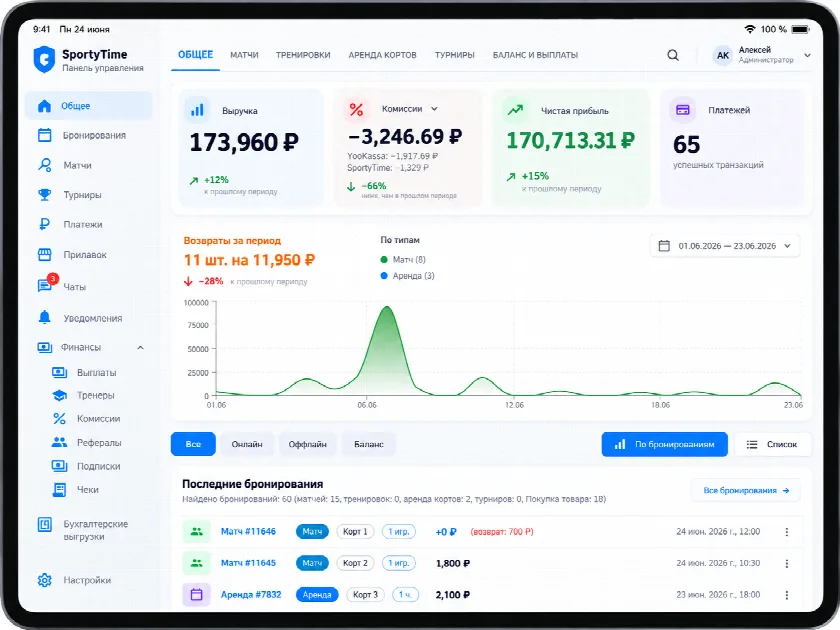Expand the Комиссии card dropdown
This screenshot has width=840, height=630.
point(434,109)
